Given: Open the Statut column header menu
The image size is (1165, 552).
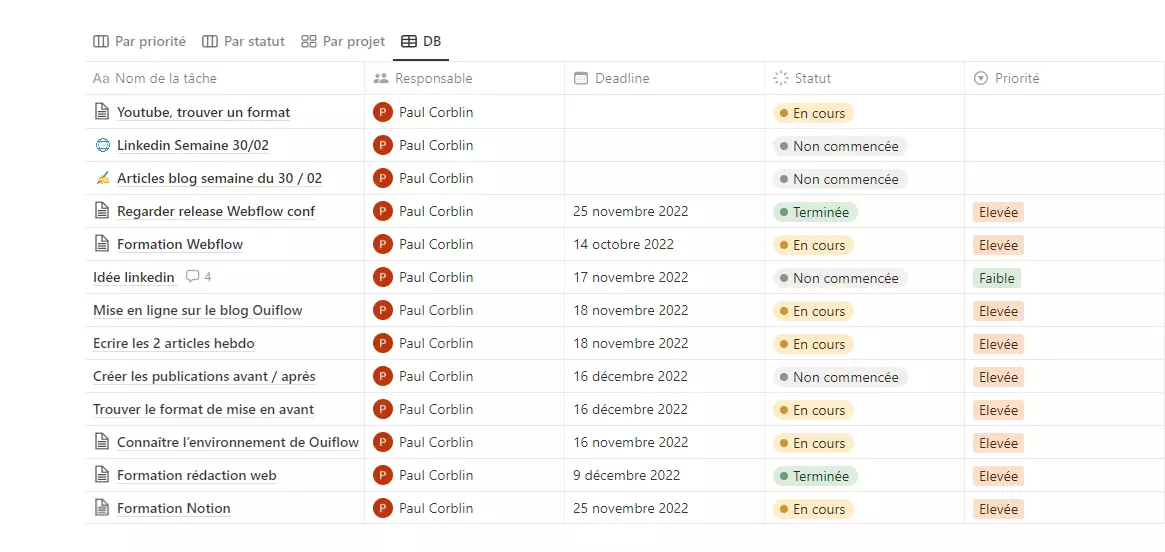Looking at the screenshot, I should (x=865, y=78).
